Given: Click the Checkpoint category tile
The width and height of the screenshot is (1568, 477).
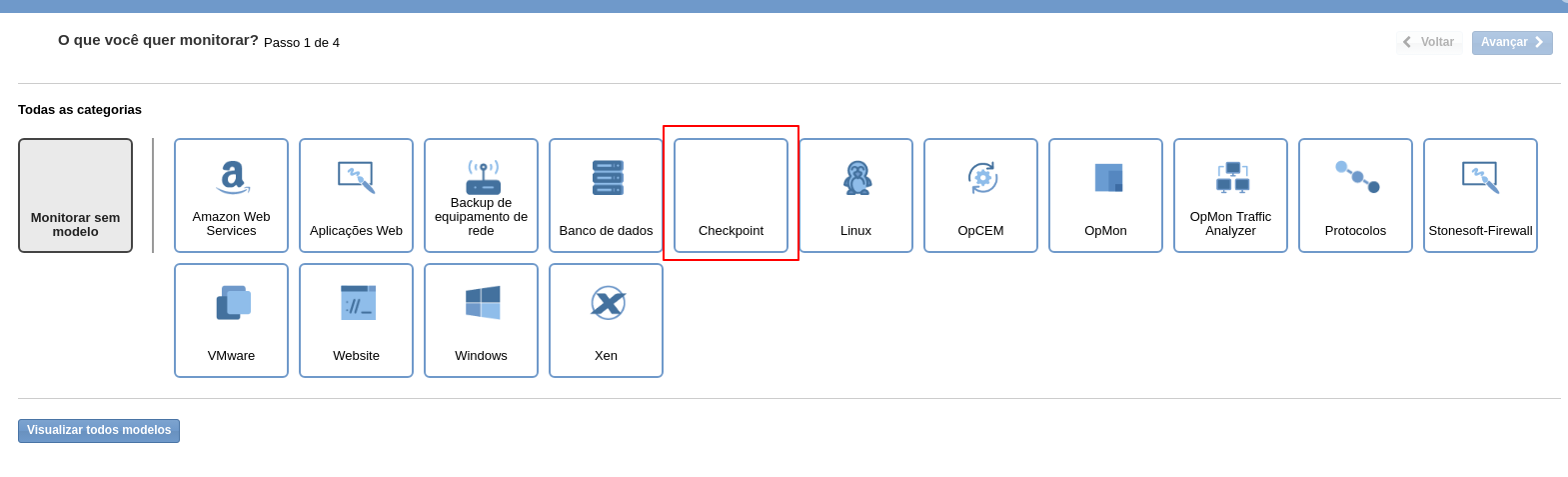Looking at the screenshot, I should [731, 196].
